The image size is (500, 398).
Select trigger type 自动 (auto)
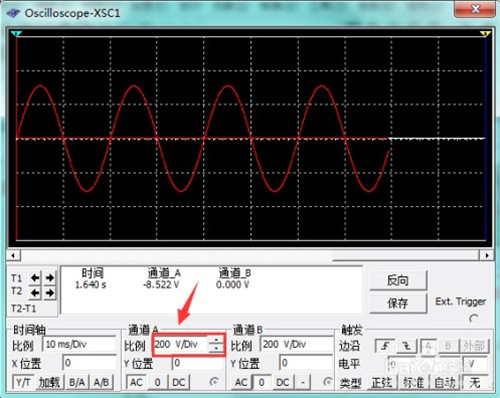[x=445, y=383]
